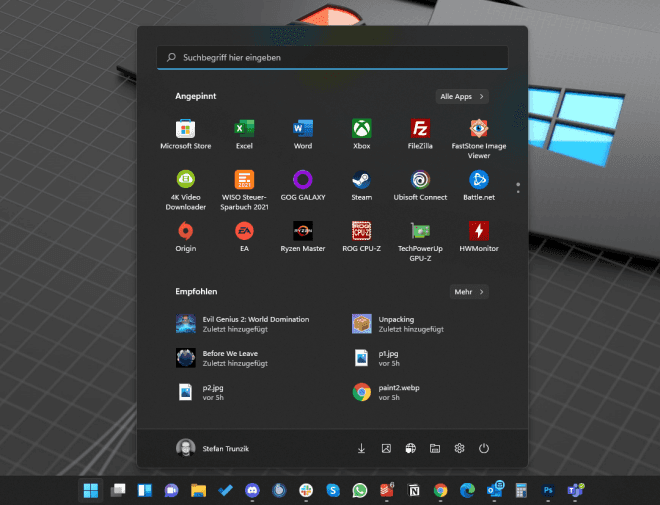Open Calculator from the taskbar
The image size is (660, 505).
pyautogui.click(x=521, y=490)
